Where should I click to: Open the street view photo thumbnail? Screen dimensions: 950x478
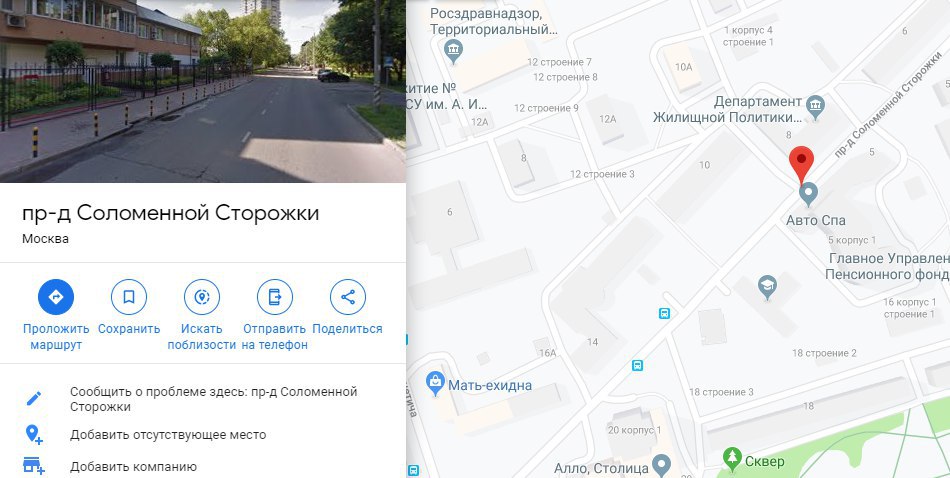click(x=203, y=91)
